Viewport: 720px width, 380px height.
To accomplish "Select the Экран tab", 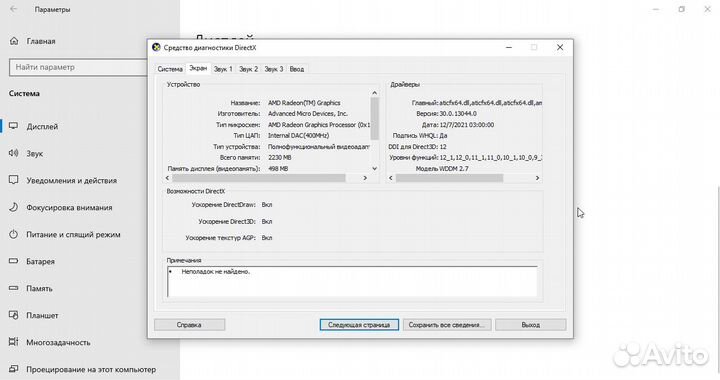I will point(198,68).
